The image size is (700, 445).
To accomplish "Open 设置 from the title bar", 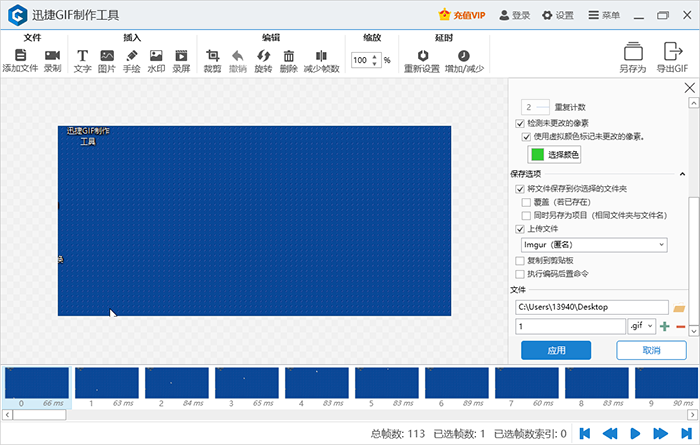I will 558,15.
